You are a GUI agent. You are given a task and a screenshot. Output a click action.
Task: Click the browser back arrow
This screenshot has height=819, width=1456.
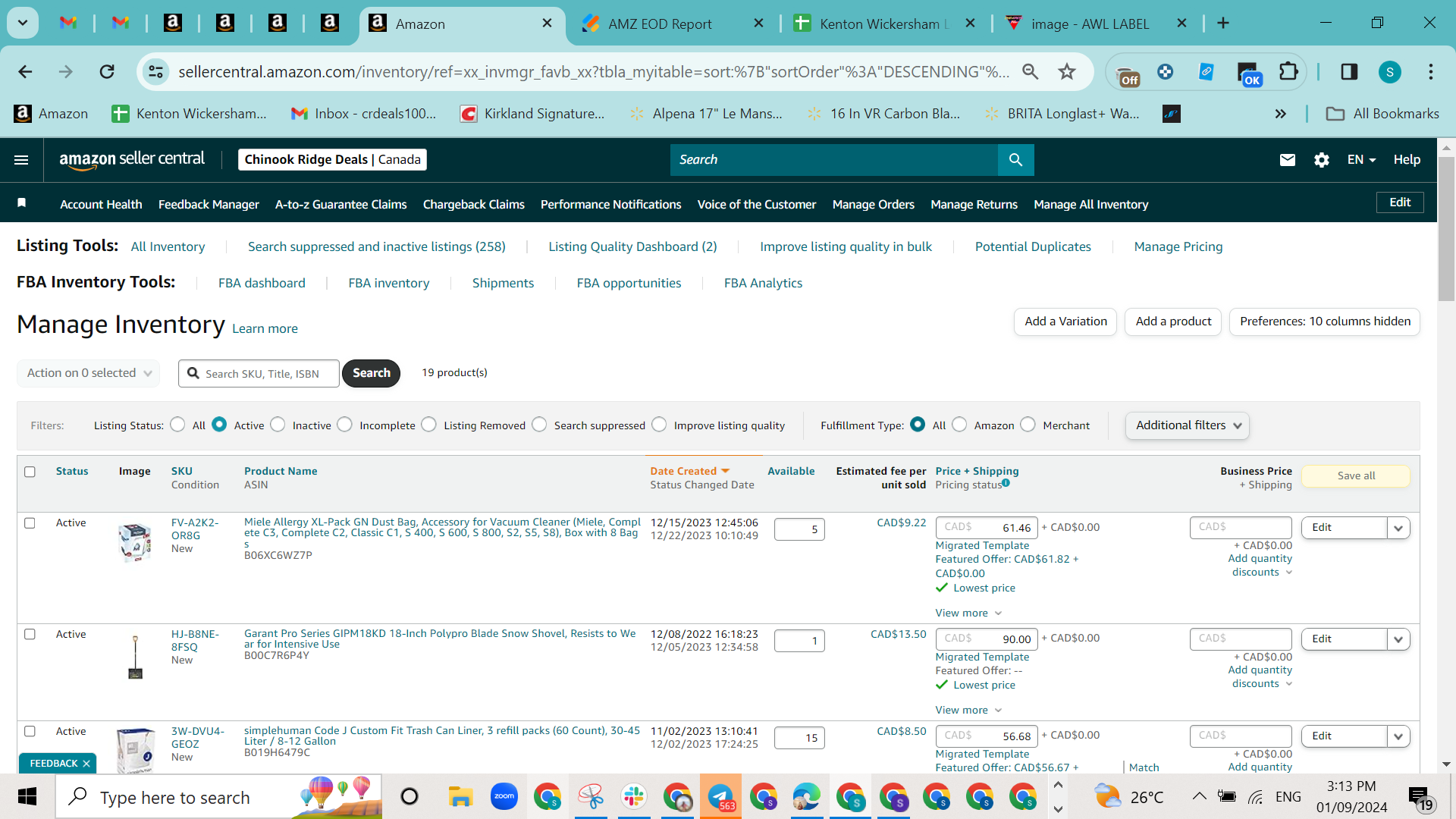coord(25,72)
